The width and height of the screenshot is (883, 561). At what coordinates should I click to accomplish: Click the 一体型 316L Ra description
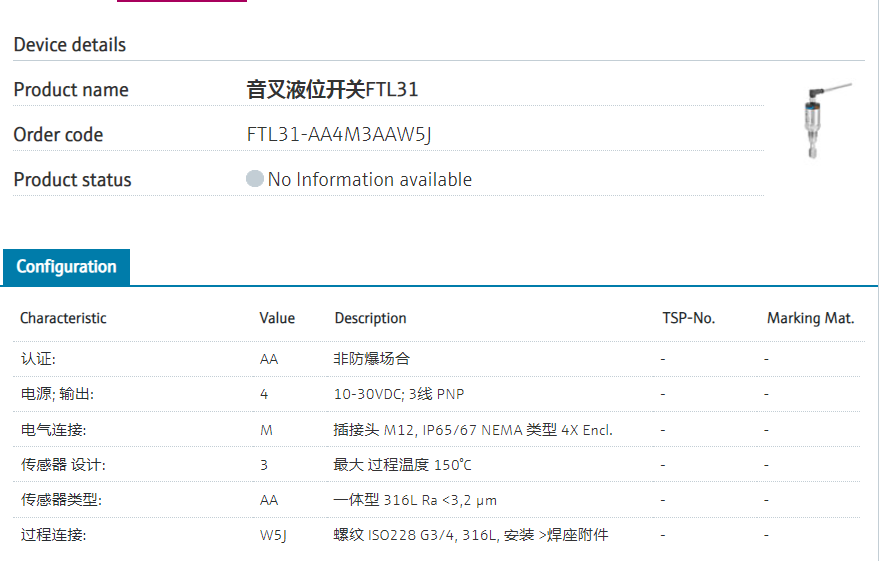[x=415, y=500]
